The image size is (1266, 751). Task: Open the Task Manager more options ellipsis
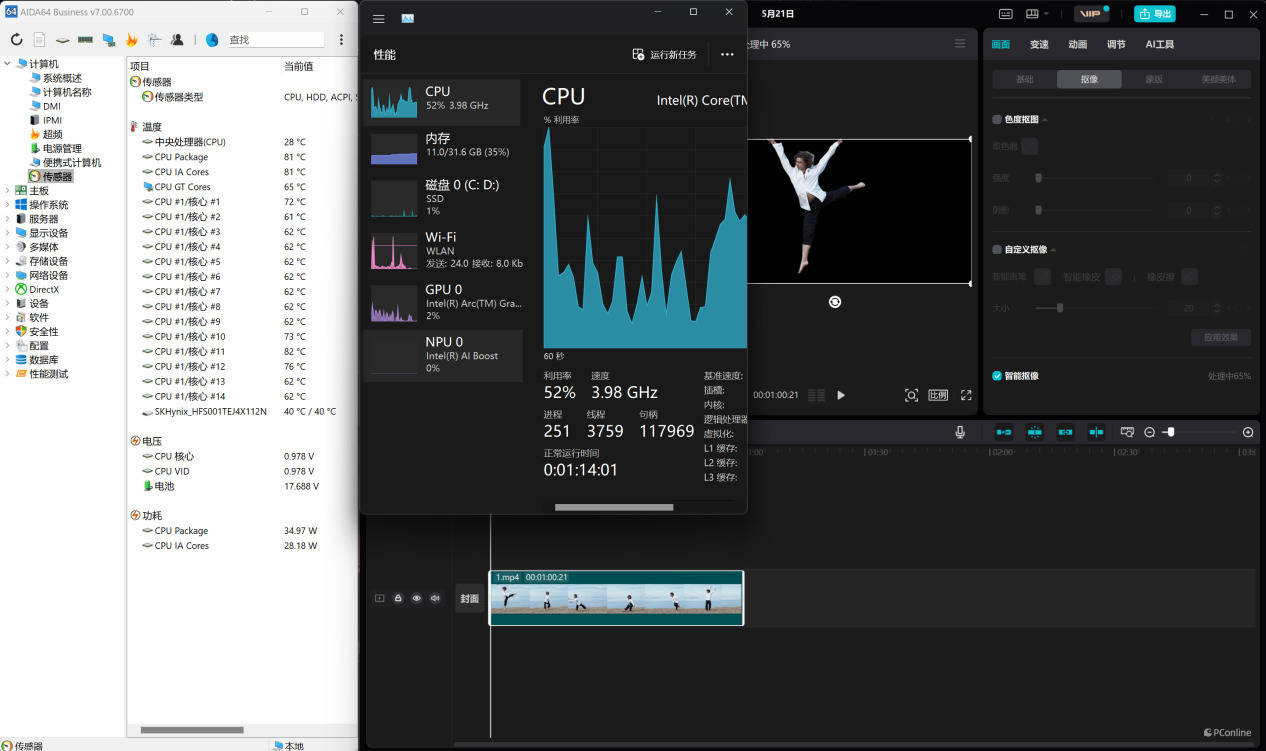(727, 55)
